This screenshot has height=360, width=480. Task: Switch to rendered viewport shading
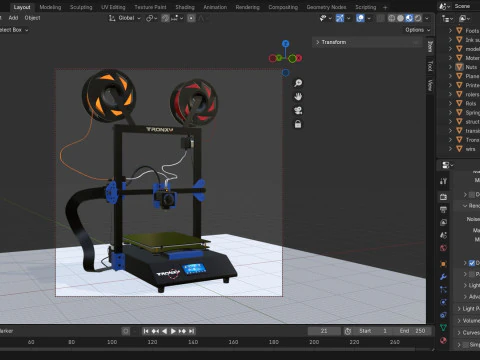[418, 18]
